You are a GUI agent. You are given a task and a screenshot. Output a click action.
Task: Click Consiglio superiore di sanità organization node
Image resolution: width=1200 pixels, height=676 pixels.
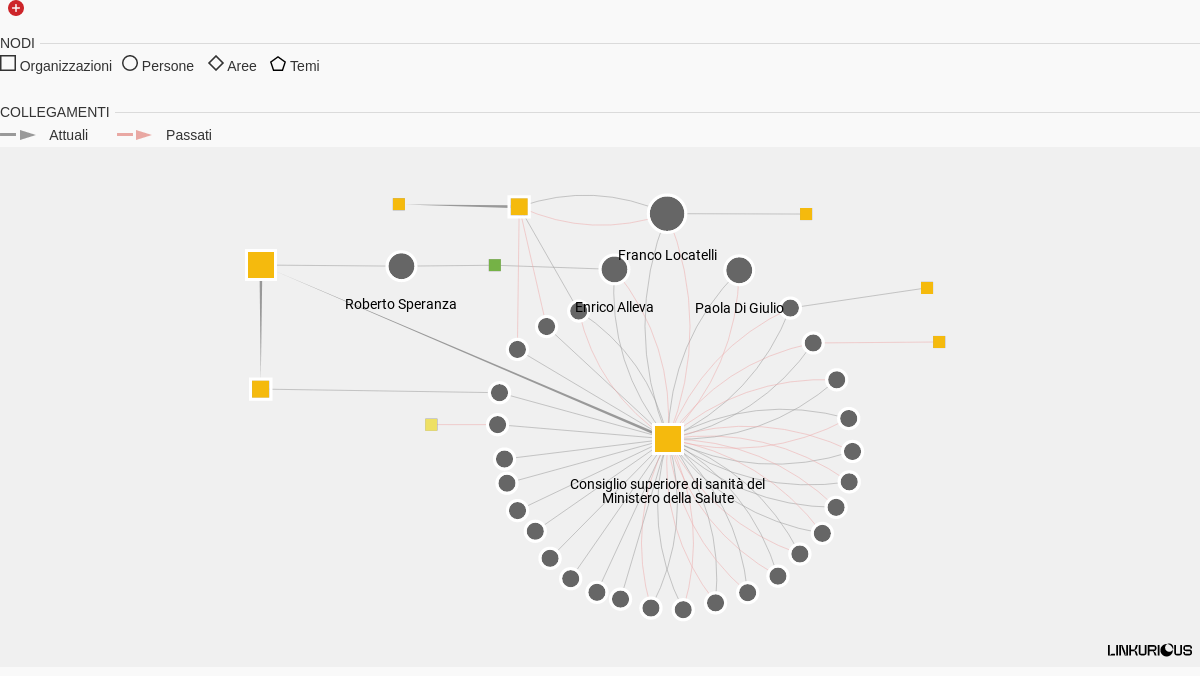(668, 439)
